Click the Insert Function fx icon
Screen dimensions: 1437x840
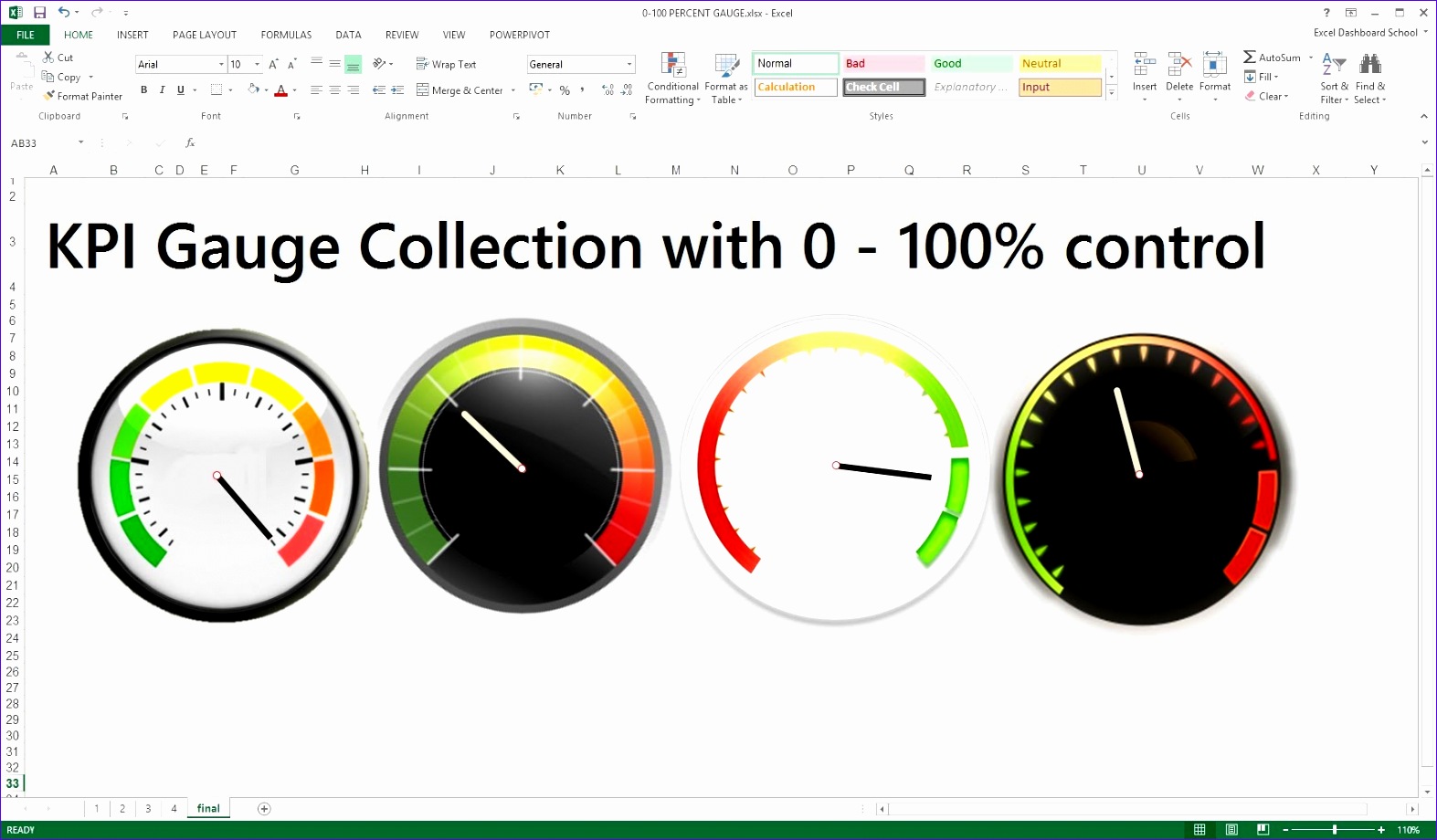click(x=190, y=143)
